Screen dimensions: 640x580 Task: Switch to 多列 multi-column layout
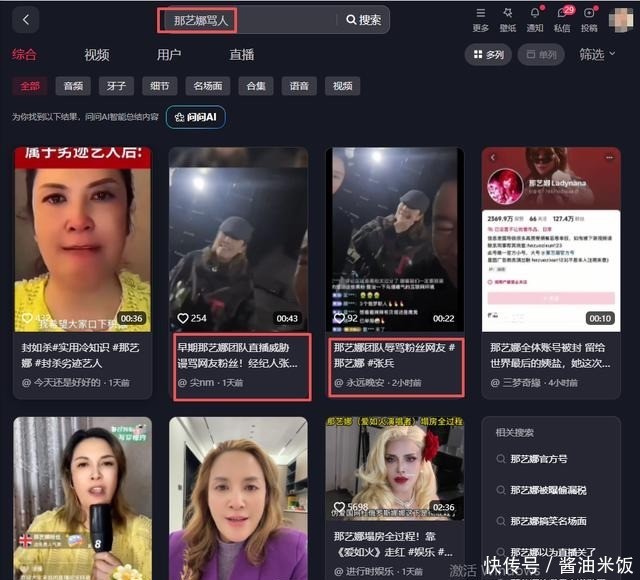point(485,55)
